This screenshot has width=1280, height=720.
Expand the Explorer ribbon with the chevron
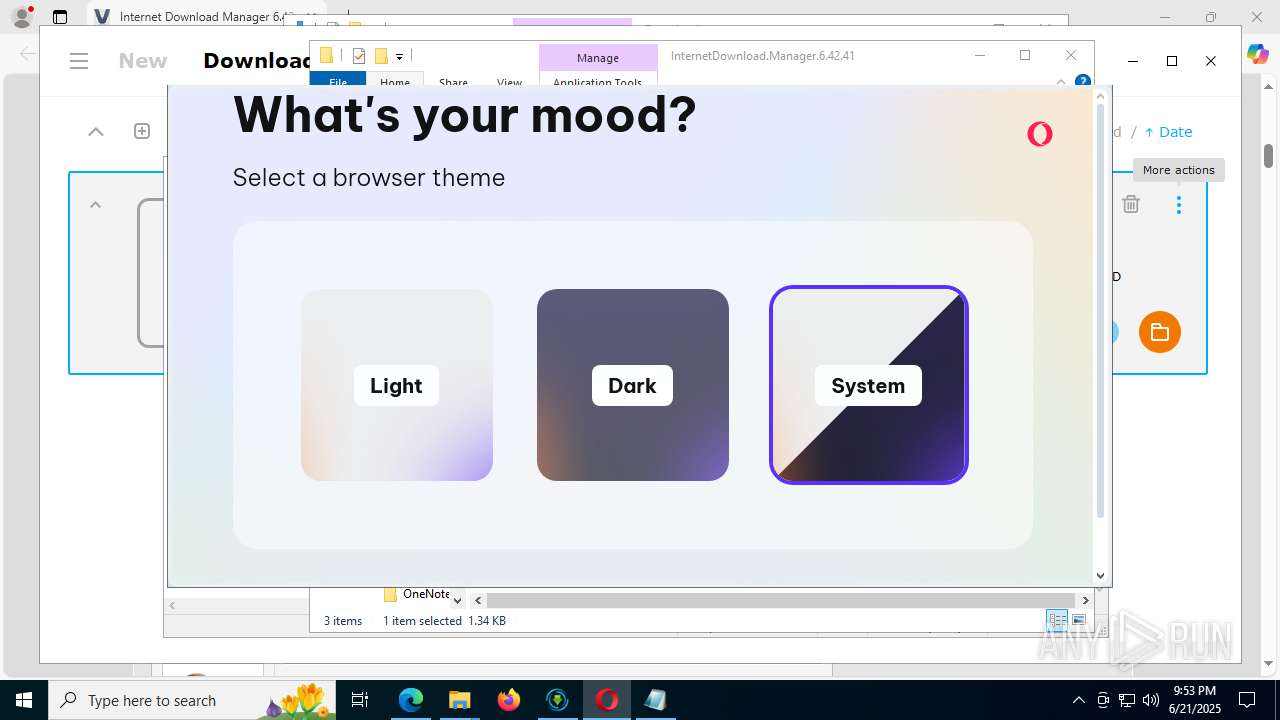click(1061, 82)
